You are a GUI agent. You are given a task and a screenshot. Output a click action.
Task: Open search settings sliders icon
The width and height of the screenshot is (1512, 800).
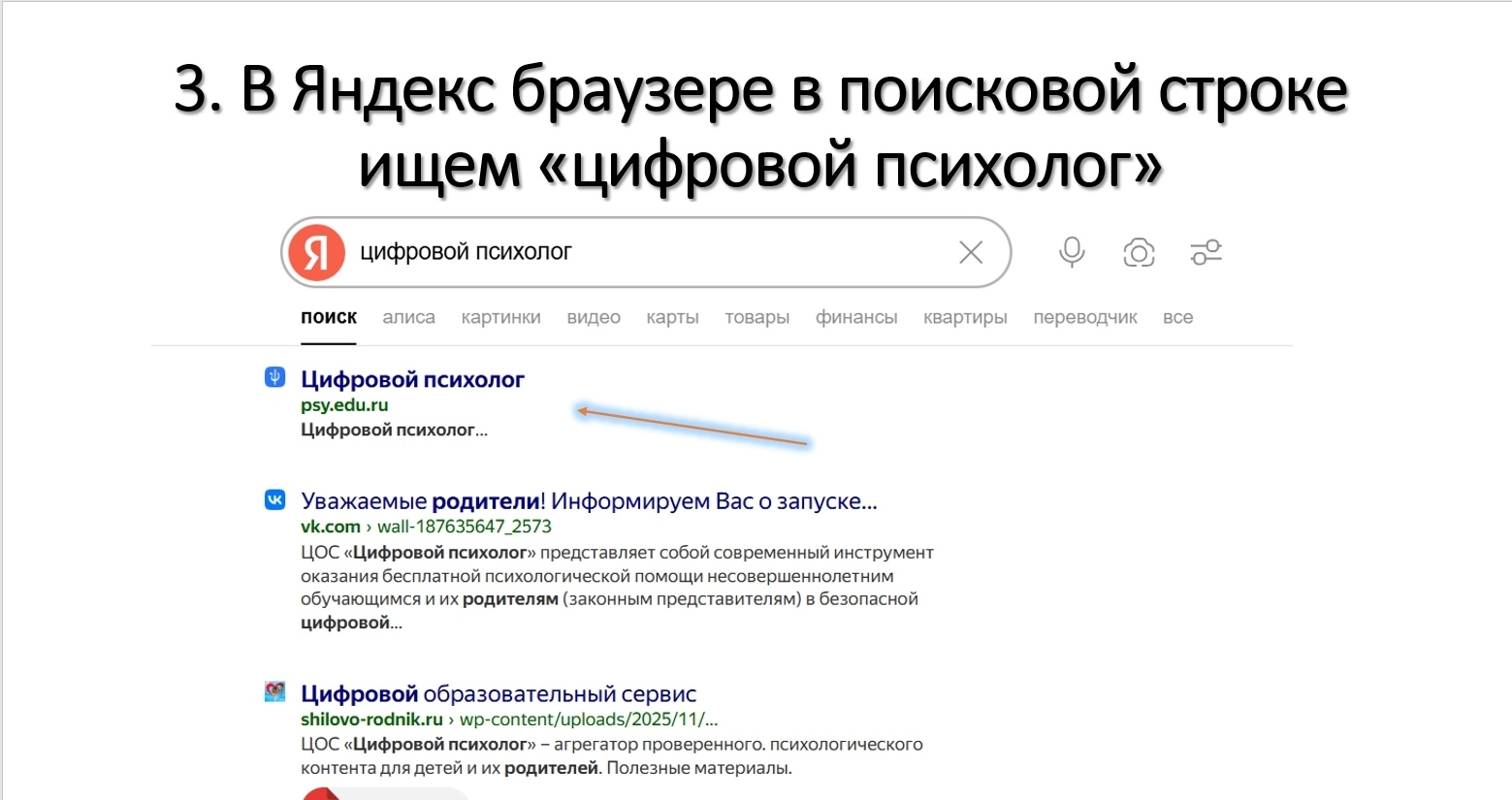click(1206, 252)
